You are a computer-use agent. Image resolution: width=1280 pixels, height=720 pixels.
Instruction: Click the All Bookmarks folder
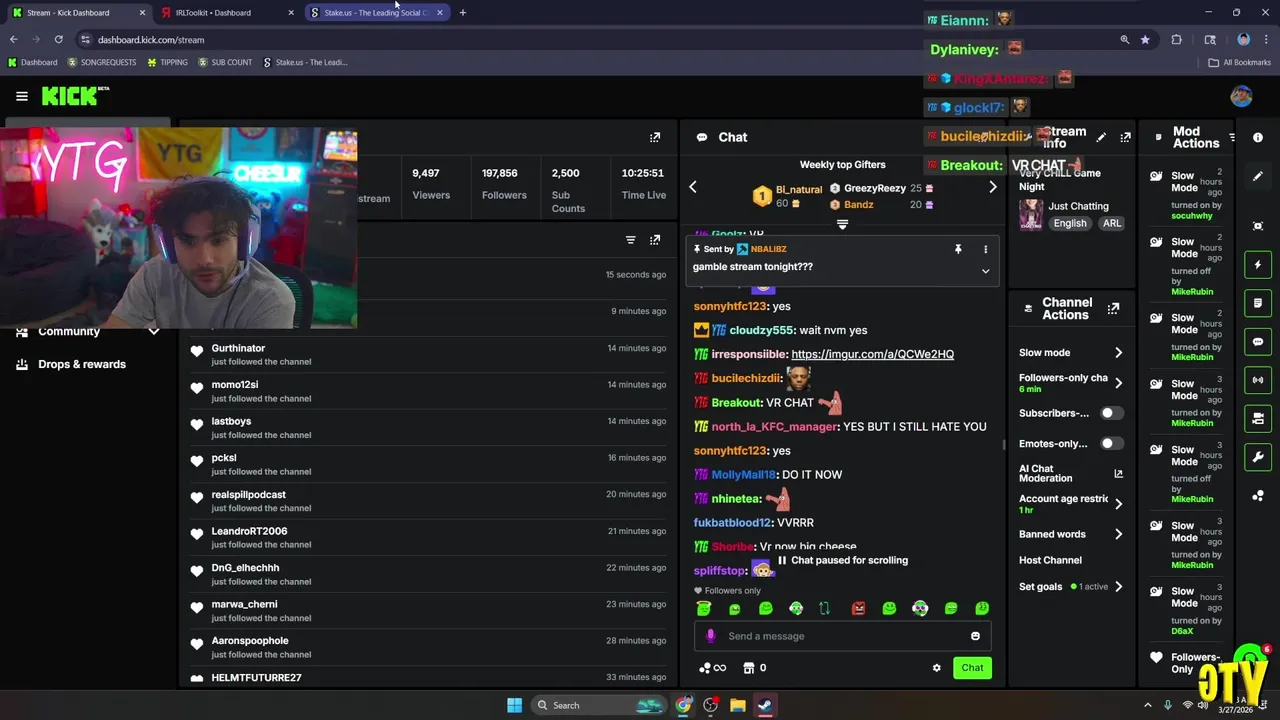pos(1240,62)
